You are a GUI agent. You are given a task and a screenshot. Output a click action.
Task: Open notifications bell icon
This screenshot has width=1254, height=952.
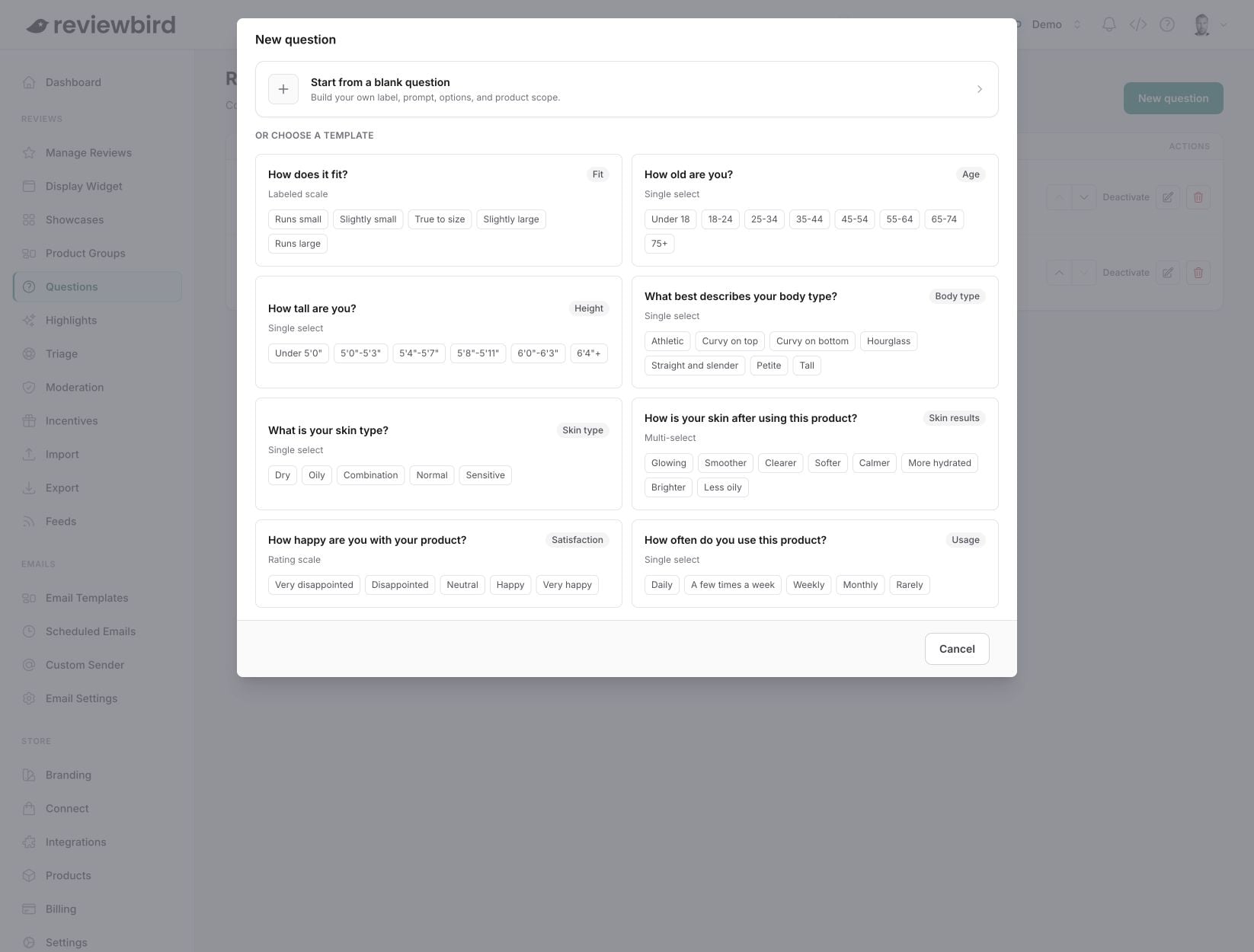[1109, 24]
